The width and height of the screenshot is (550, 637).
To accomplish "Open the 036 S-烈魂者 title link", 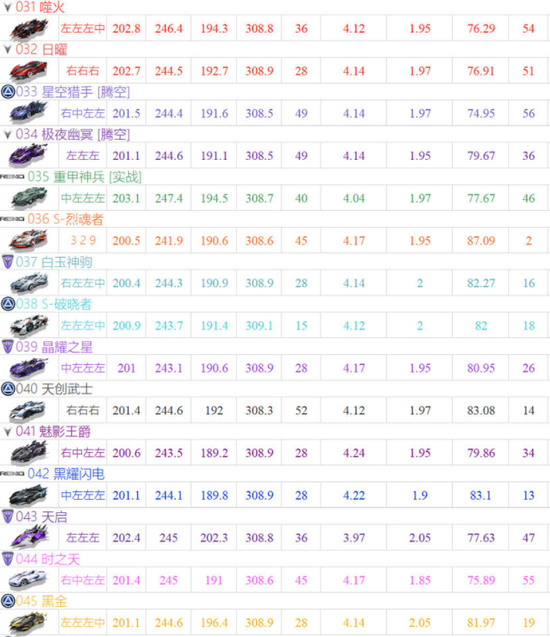I will (x=65, y=219).
